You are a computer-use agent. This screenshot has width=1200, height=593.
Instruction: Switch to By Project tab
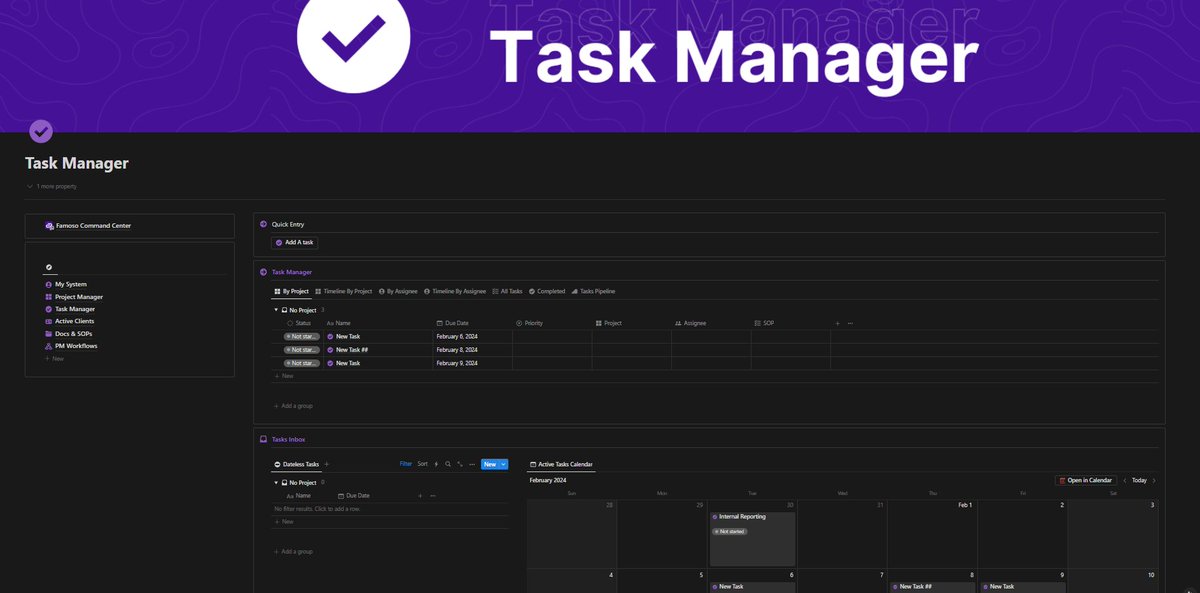click(x=291, y=291)
